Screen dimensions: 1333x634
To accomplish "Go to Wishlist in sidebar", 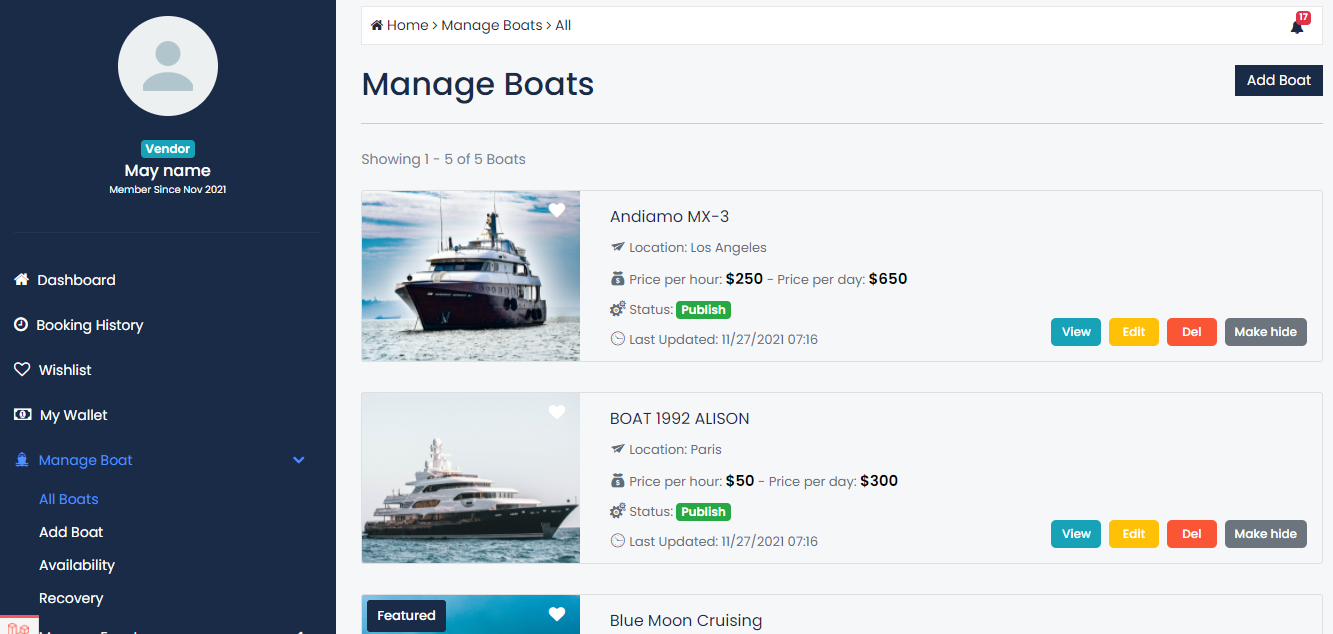I will [65, 370].
